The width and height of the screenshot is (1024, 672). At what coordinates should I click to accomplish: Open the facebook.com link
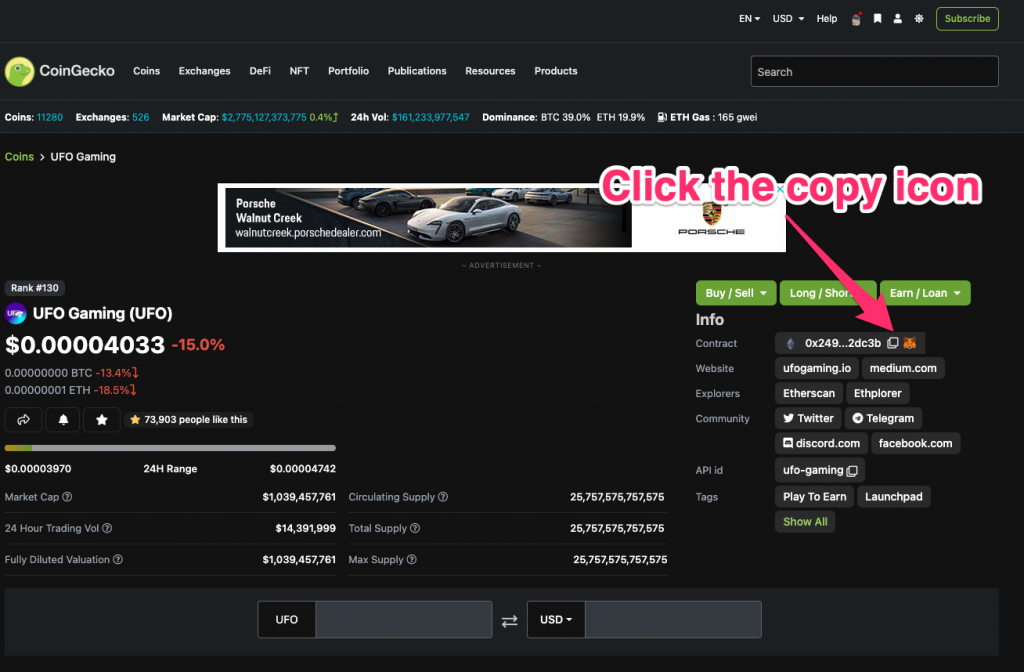click(915, 443)
